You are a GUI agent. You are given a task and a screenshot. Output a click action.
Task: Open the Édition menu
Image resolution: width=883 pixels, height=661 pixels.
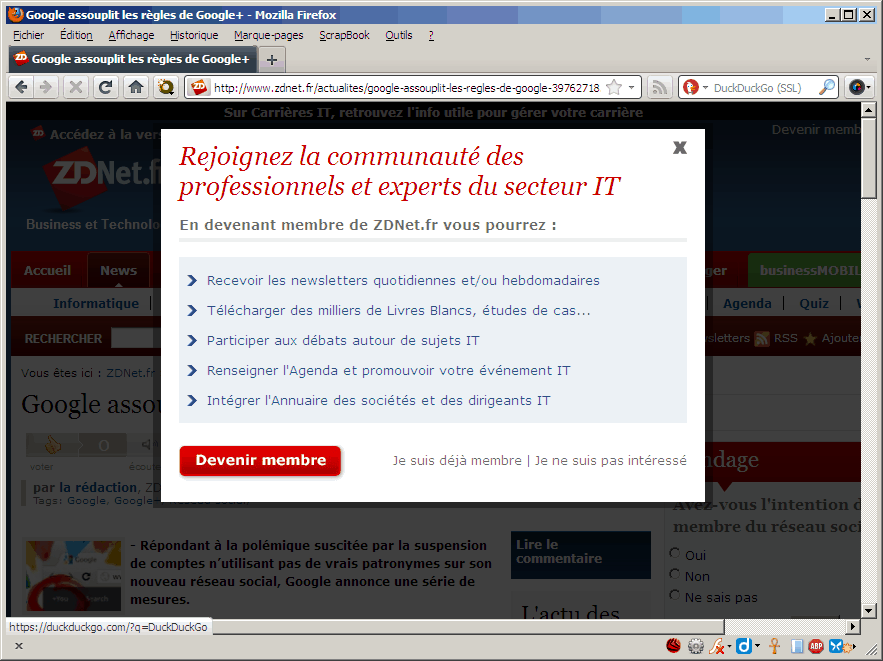coord(76,35)
